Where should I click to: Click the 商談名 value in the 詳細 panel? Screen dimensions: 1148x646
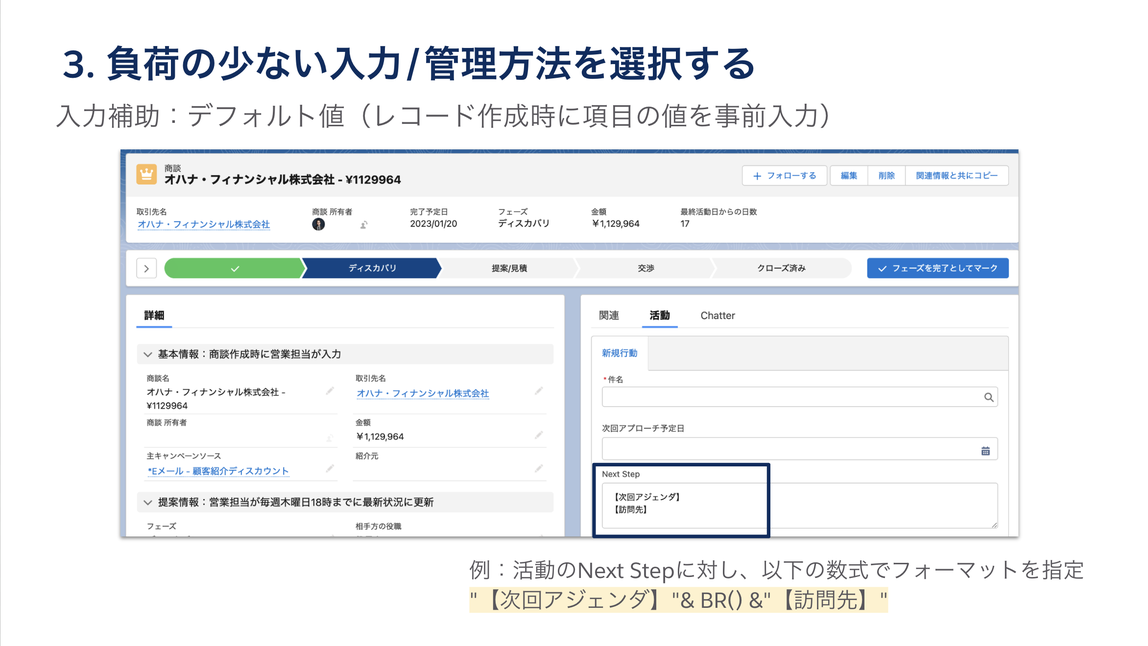point(216,398)
